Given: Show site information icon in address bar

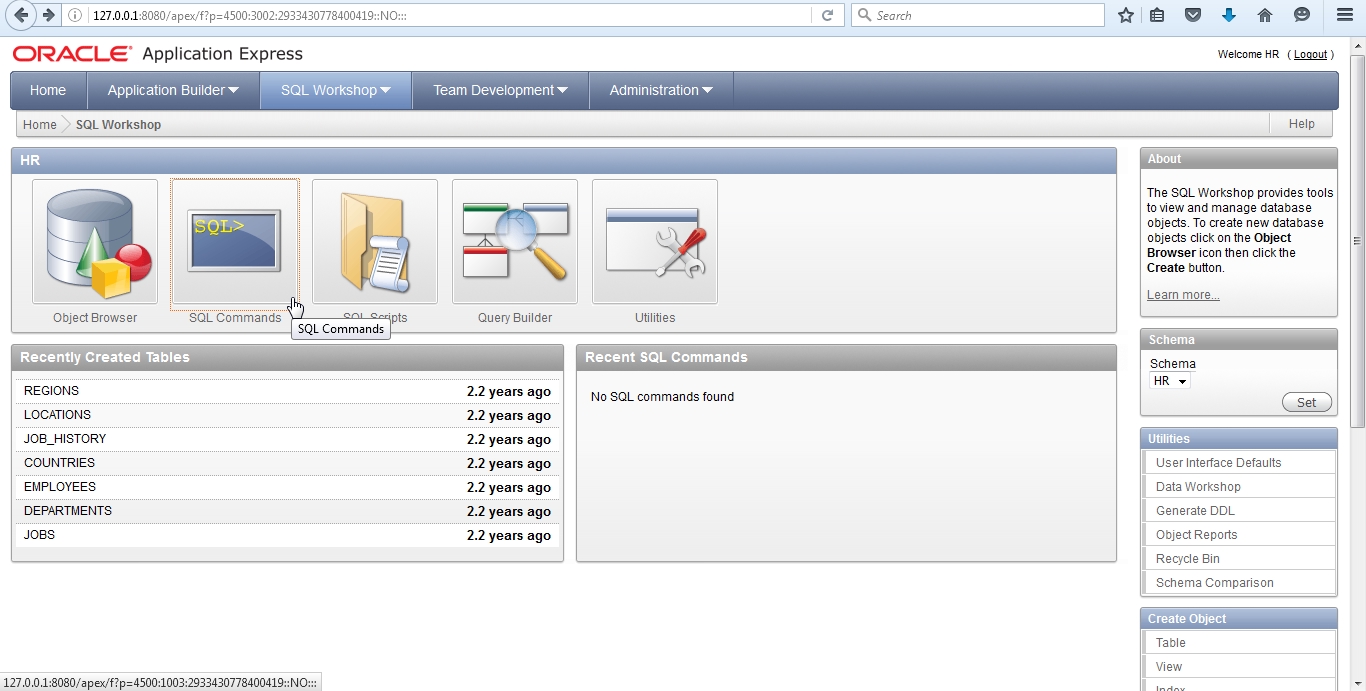Looking at the screenshot, I should tap(75, 15).
